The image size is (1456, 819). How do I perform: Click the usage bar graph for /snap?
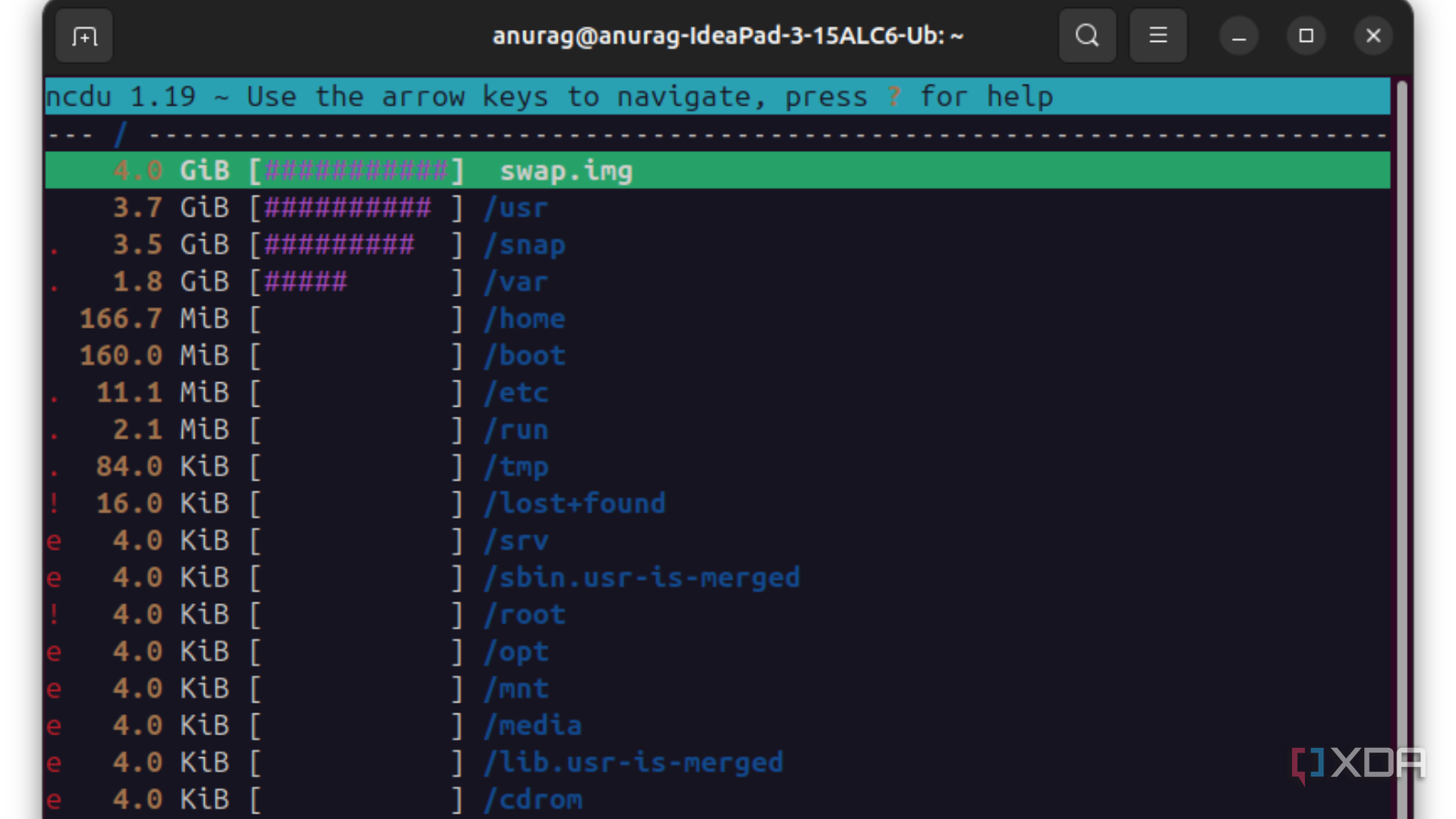click(357, 245)
